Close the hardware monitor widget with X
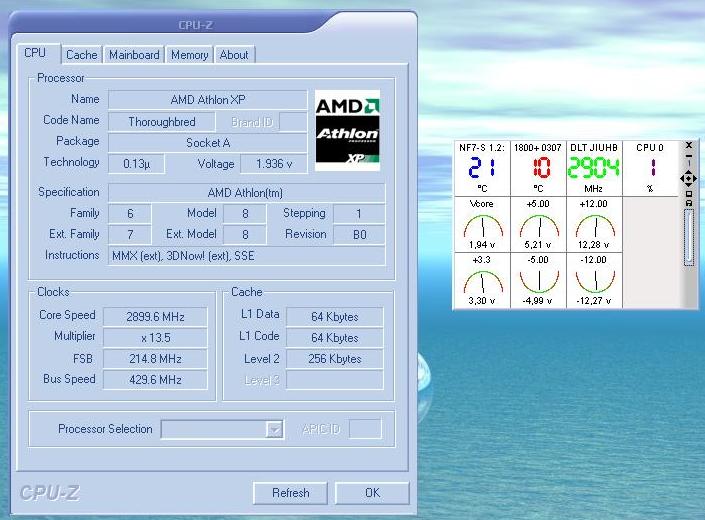Screen dimensions: 705x520 point(688,145)
